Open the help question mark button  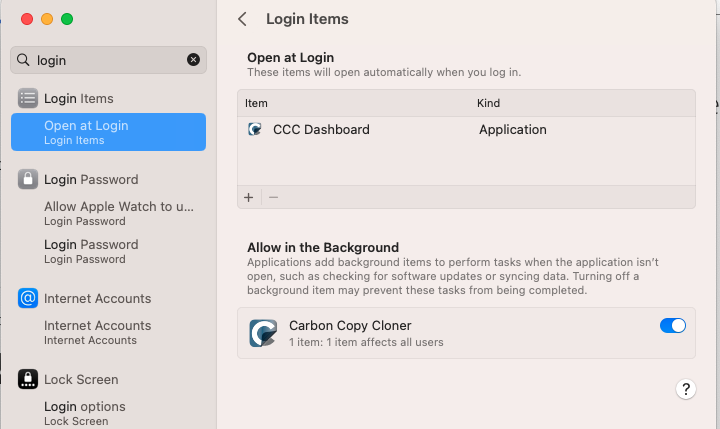tap(685, 389)
